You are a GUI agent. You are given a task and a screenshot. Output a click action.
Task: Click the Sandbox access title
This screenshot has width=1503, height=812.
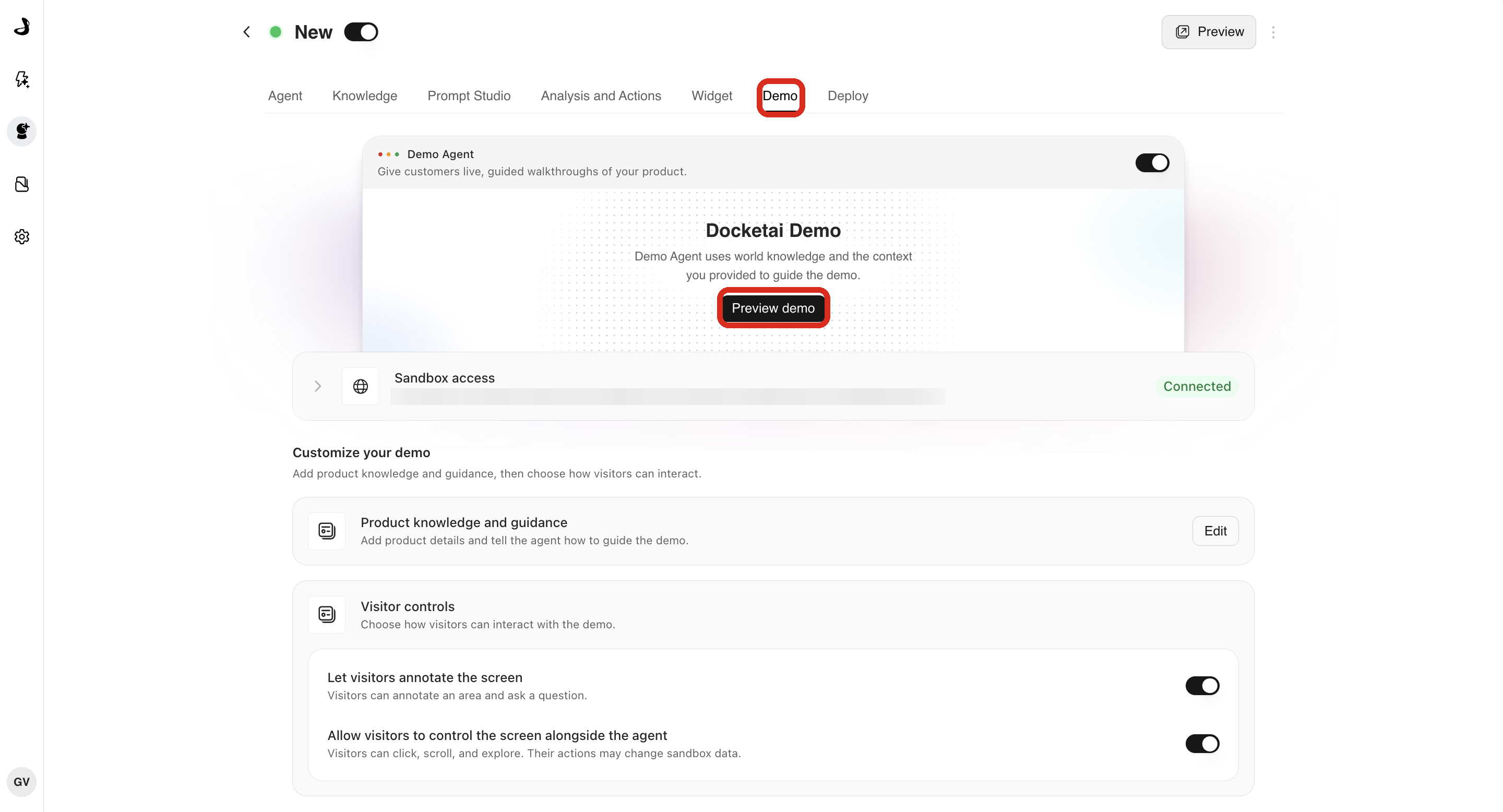tap(444, 377)
